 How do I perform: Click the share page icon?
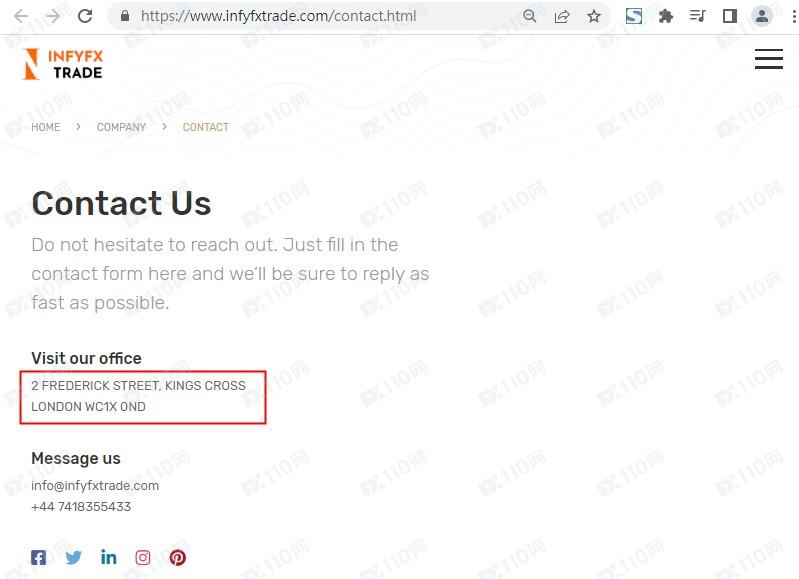(562, 16)
